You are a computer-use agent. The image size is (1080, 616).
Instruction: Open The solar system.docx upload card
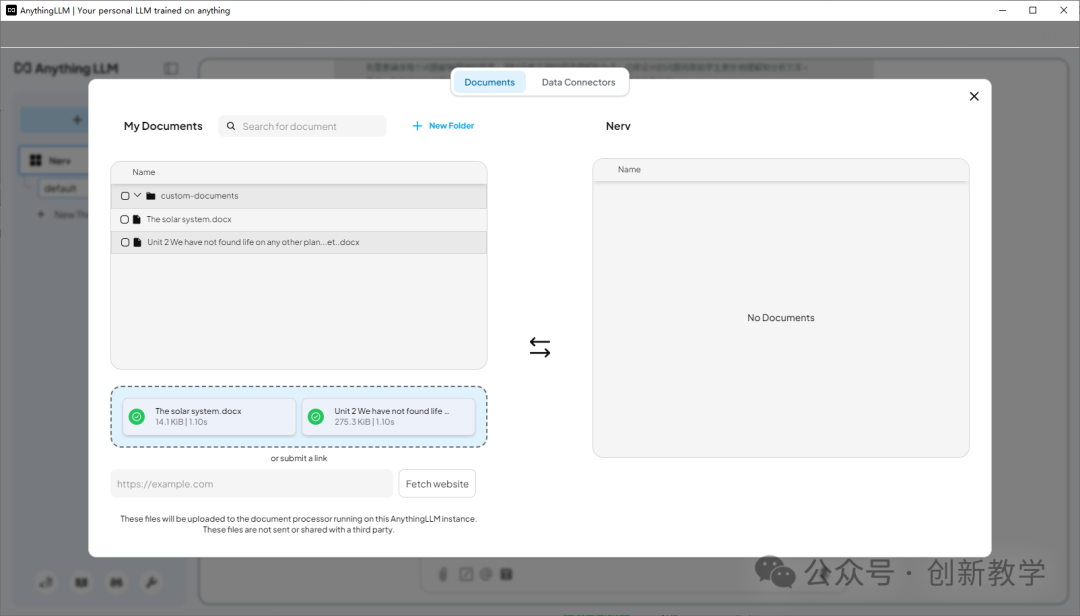pos(209,417)
